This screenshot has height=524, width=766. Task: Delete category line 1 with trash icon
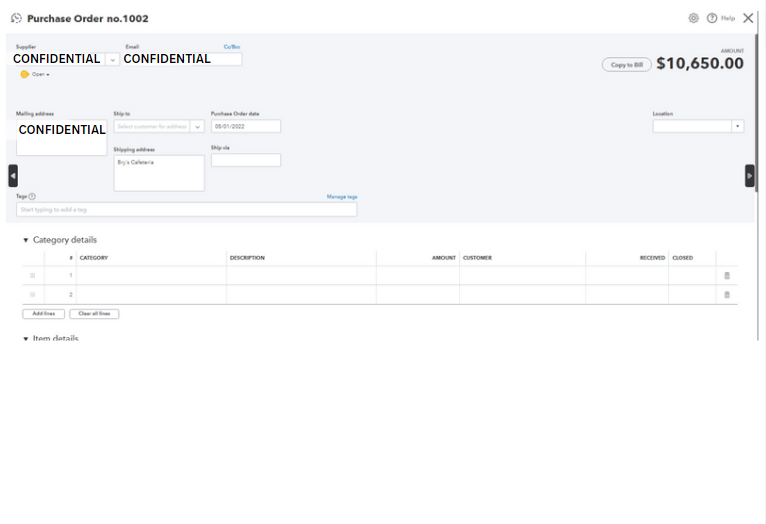pyautogui.click(x=727, y=275)
